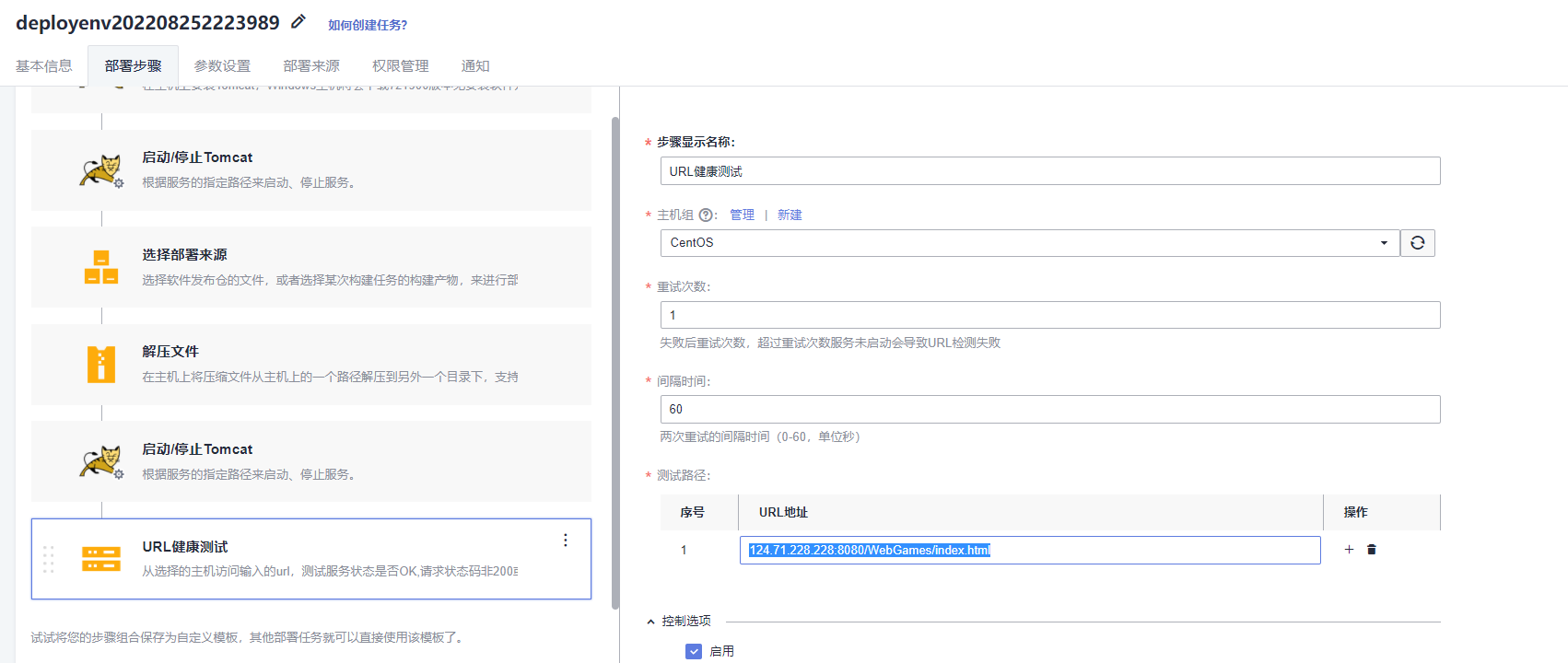The height and width of the screenshot is (663, 1568).
Task: Click the Tomcat icon below 解压文件
Action: 101,462
